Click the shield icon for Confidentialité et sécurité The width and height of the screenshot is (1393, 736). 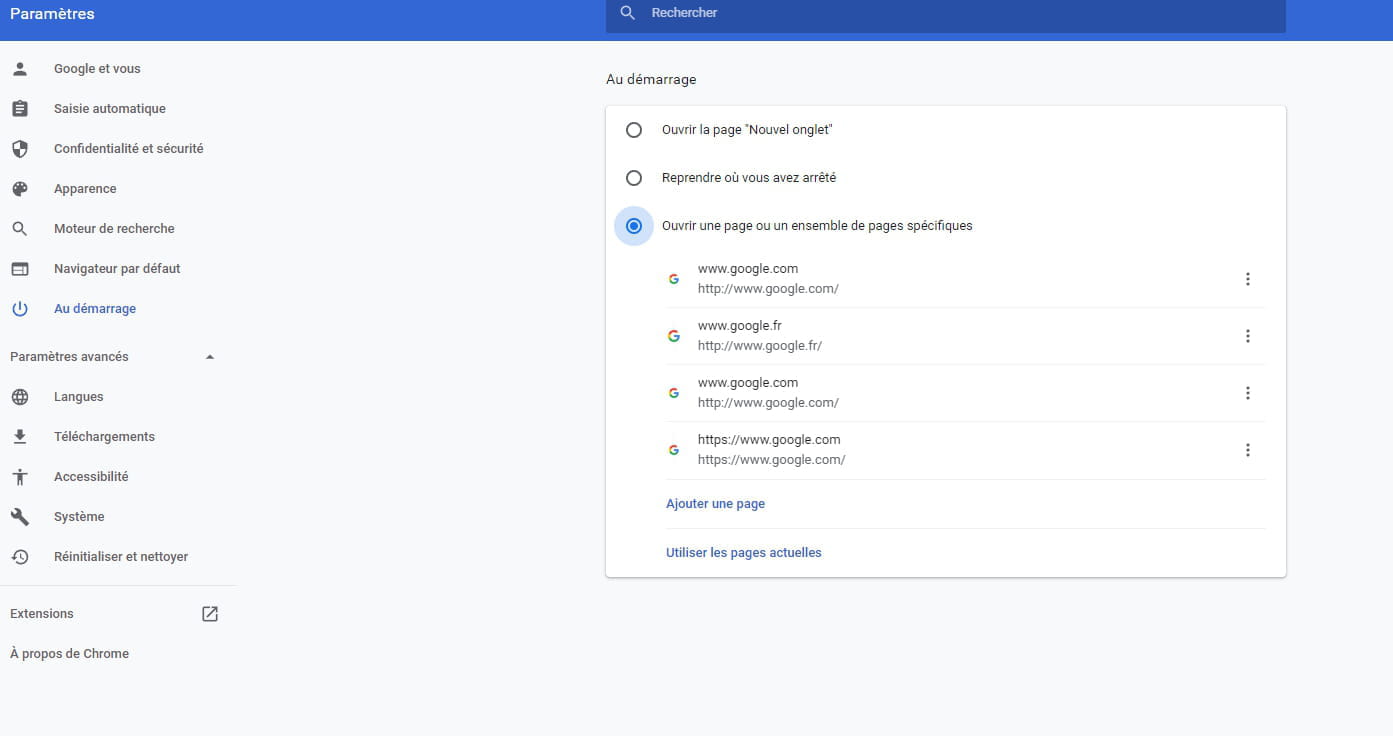click(19, 149)
